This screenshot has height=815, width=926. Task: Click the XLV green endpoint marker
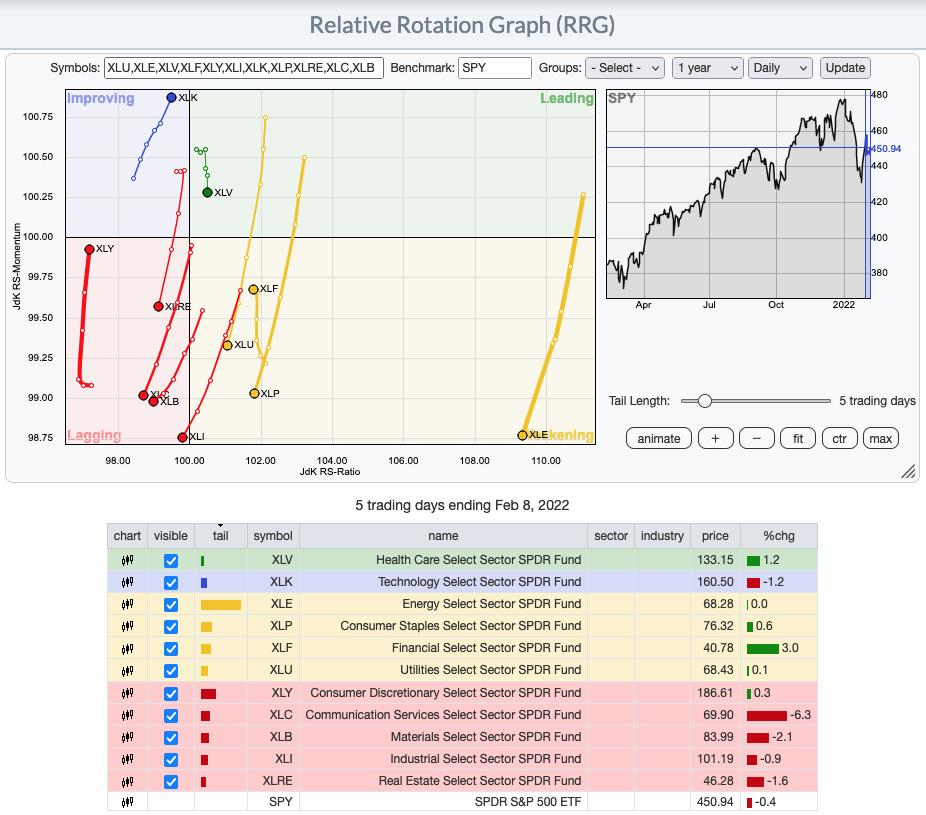[207, 193]
